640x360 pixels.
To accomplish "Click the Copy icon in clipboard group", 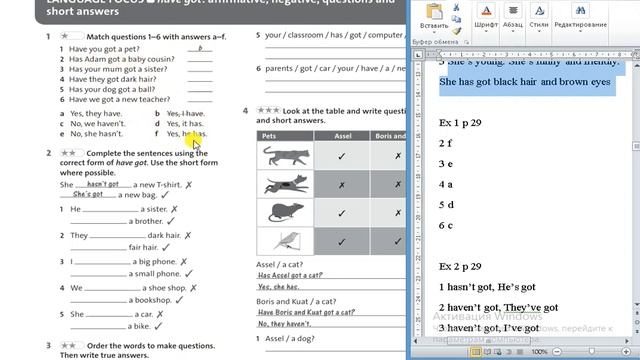I will point(456,19).
